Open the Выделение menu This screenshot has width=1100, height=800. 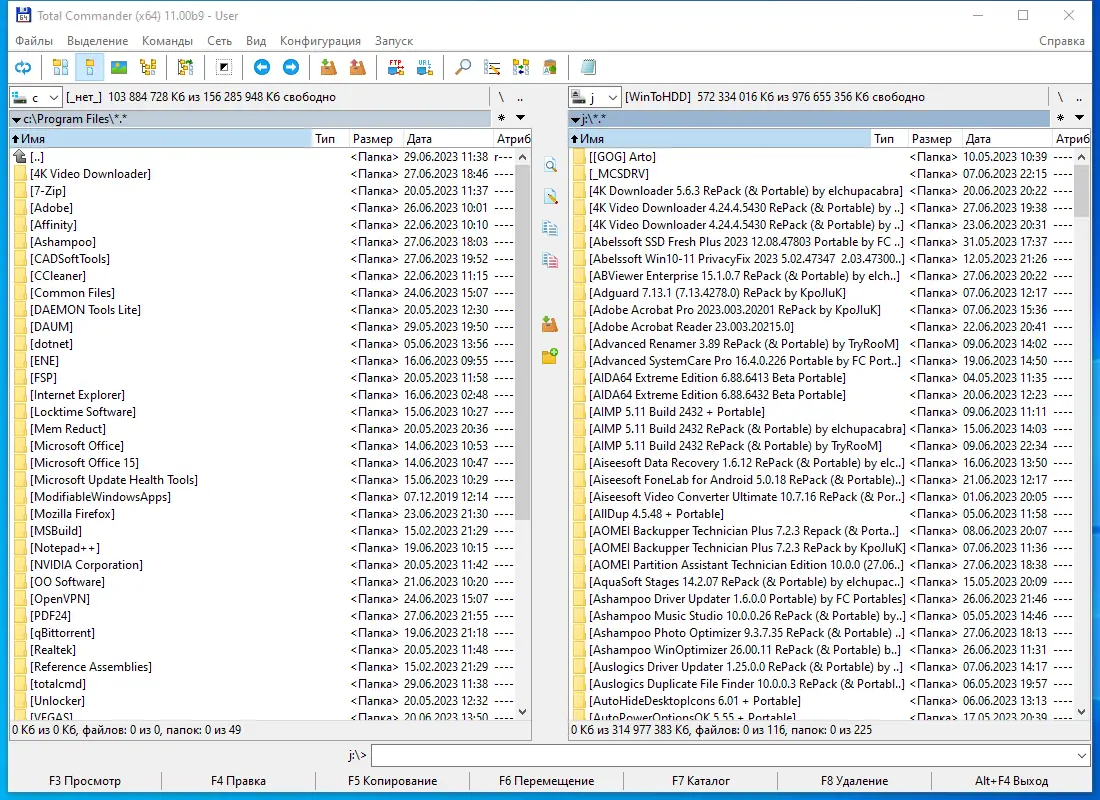[x=98, y=41]
